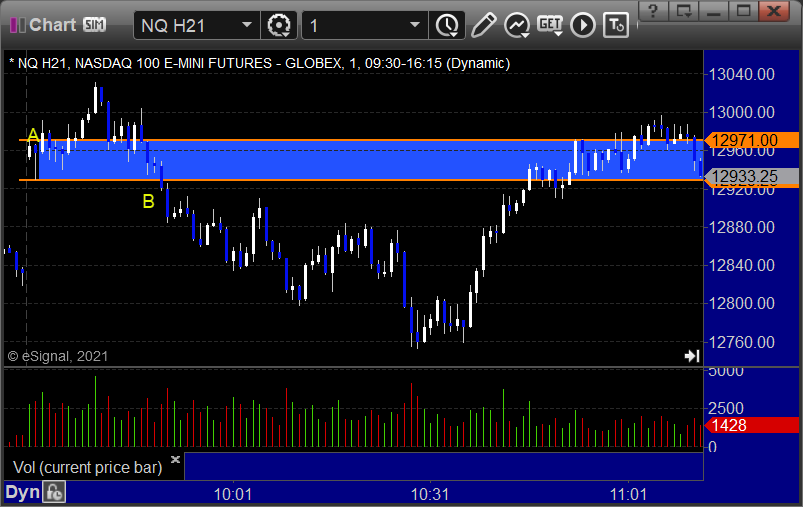This screenshot has height=507, width=803.
Task: Click the GET tools icon
Action: 550,25
